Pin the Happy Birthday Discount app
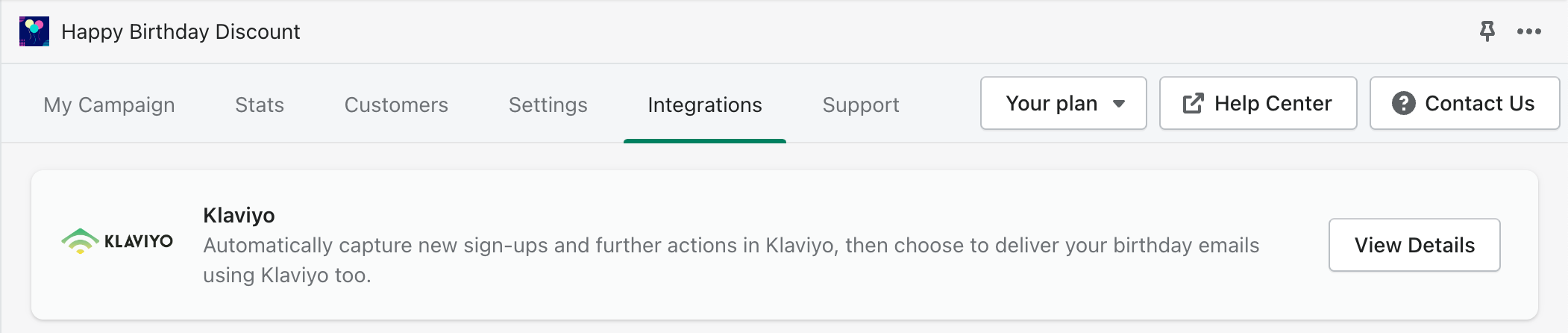Viewport: 1568px width, 333px height. click(x=1487, y=31)
